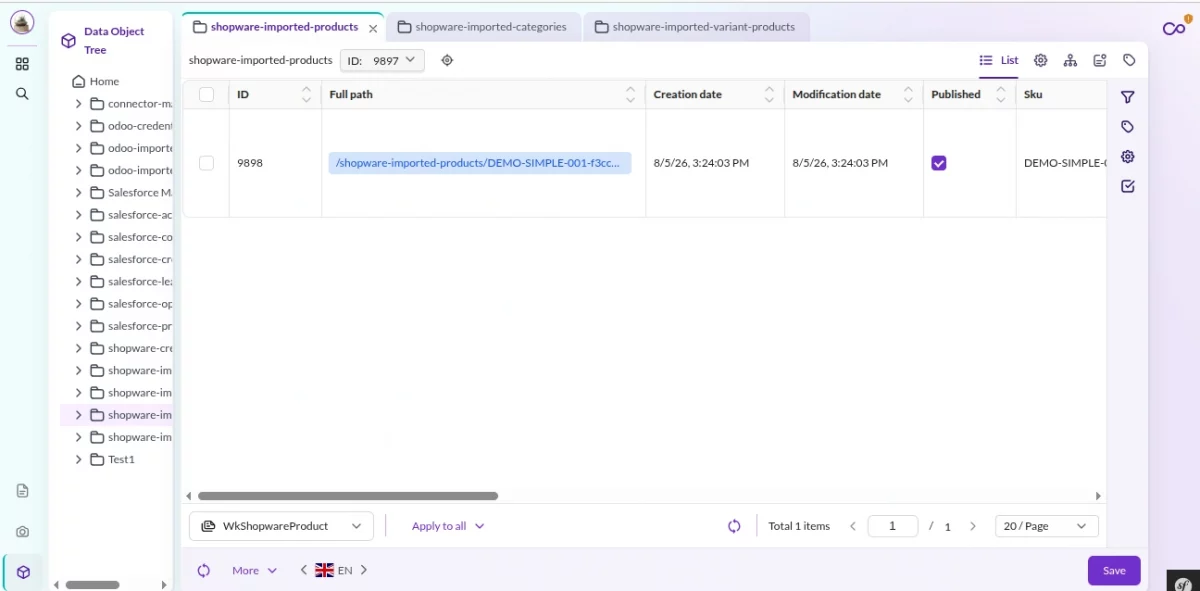Open the Symfony debug toolbar icon

[x=1183, y=583]
